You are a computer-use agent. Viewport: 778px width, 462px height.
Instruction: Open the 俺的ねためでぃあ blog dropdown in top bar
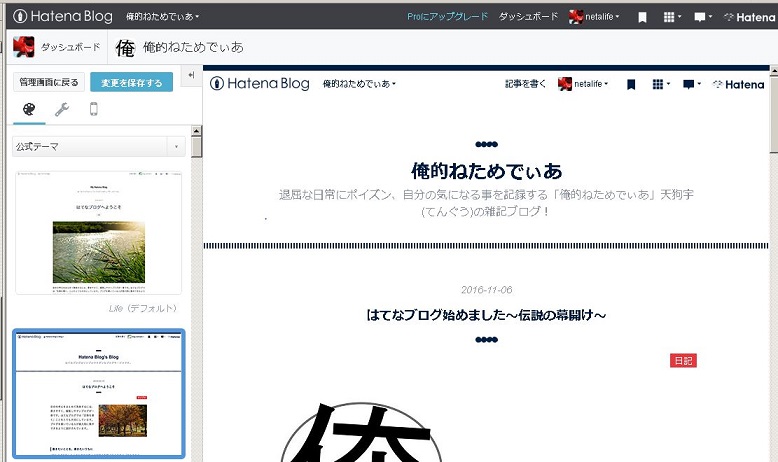162,16
